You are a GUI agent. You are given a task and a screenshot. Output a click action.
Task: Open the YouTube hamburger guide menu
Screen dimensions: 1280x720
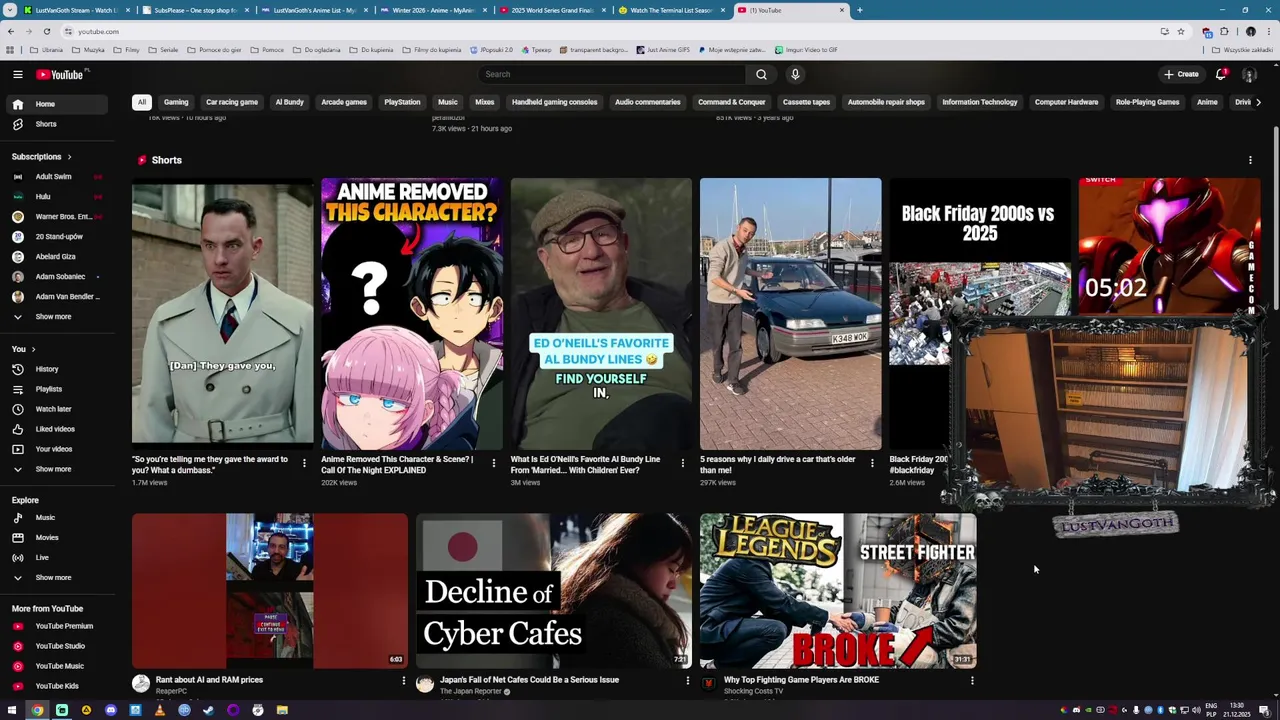click(17, 74)
